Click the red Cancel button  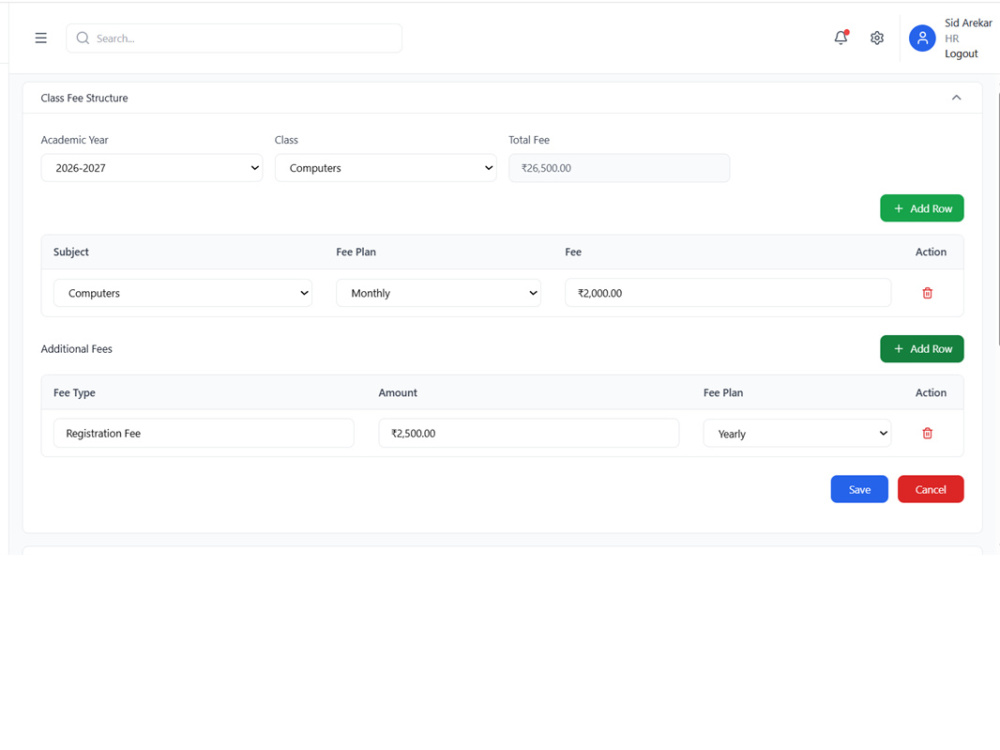[x=930, y=489]
